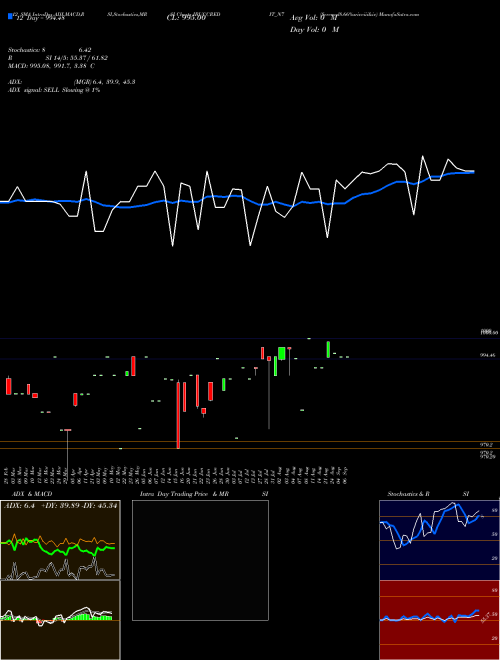
Task: Open the red RSI chart panel
Action: tap(439, 620)
